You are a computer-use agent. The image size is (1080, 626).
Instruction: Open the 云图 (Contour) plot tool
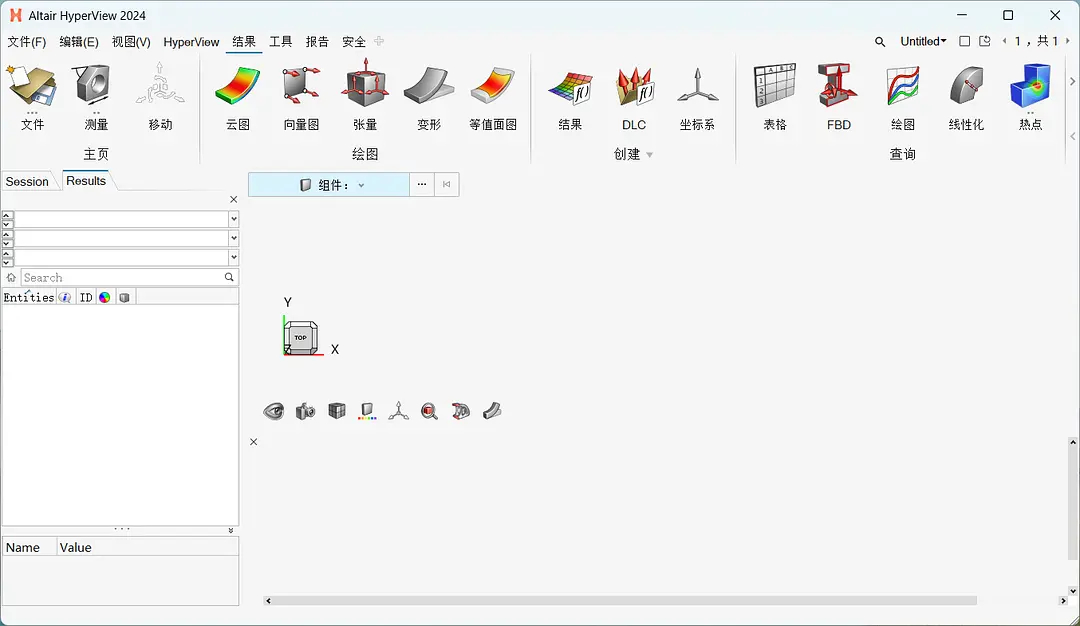coord(238,96)
